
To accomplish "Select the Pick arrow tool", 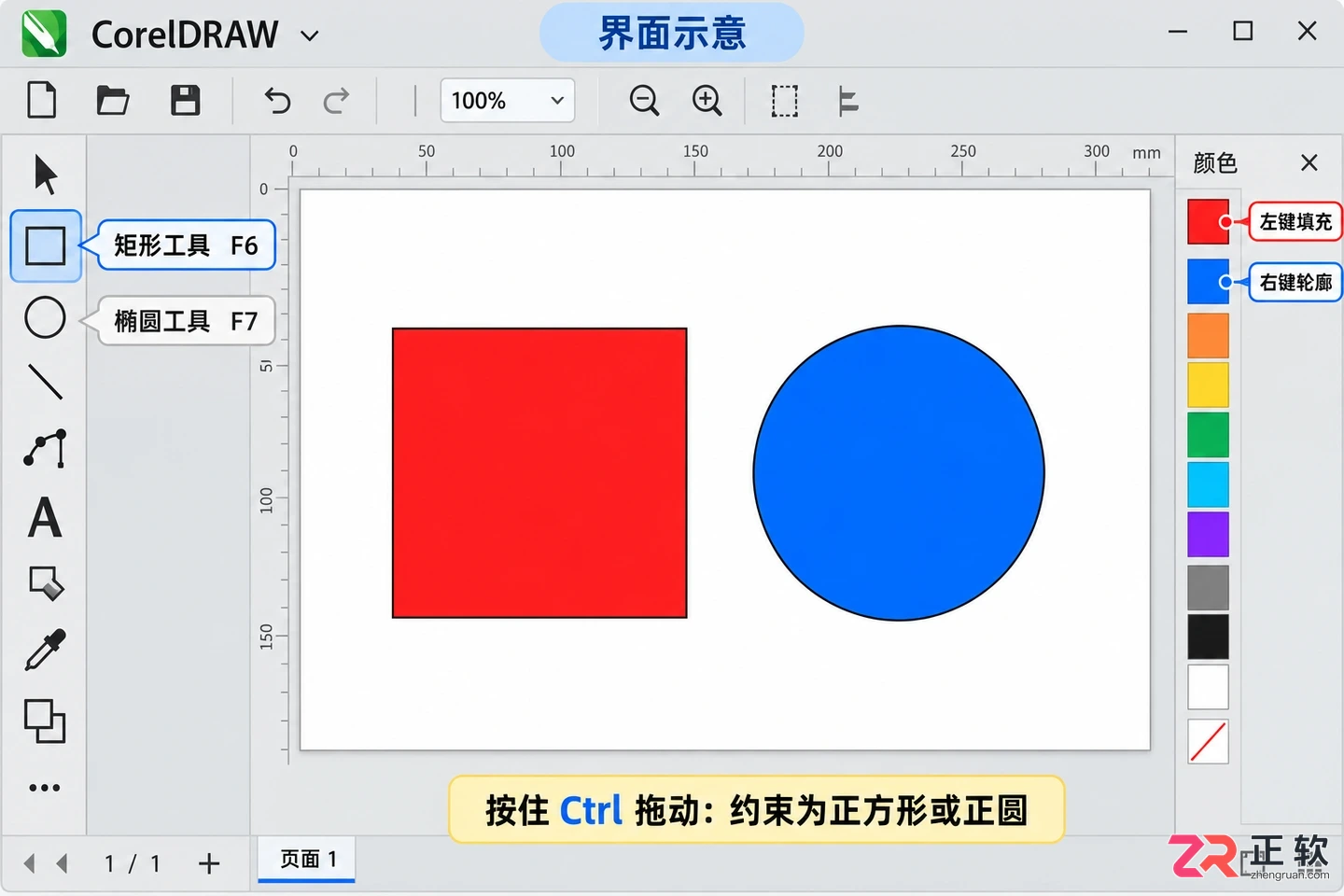I will (45, 175).
